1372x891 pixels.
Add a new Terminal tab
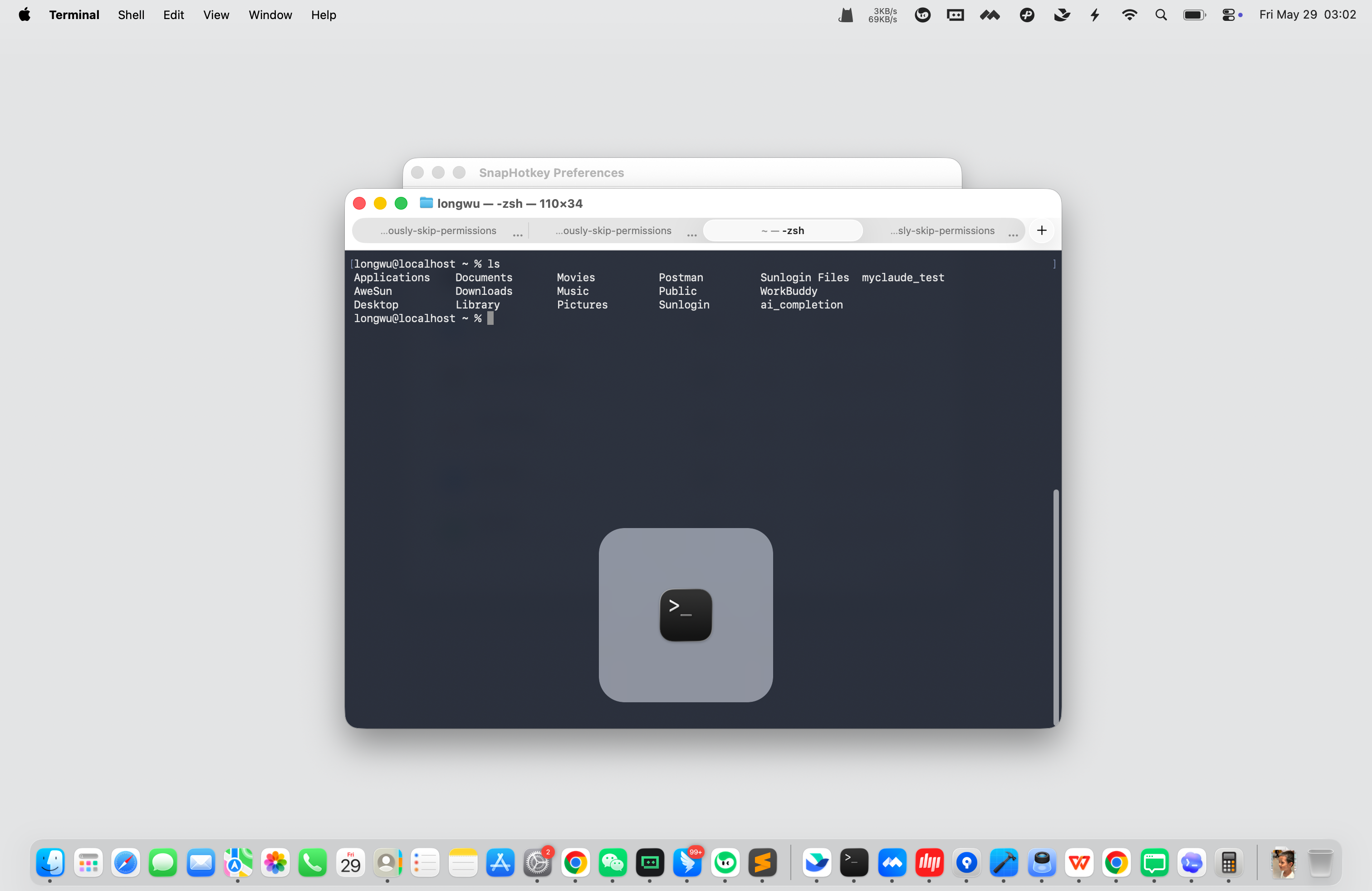click(1042, 230)
